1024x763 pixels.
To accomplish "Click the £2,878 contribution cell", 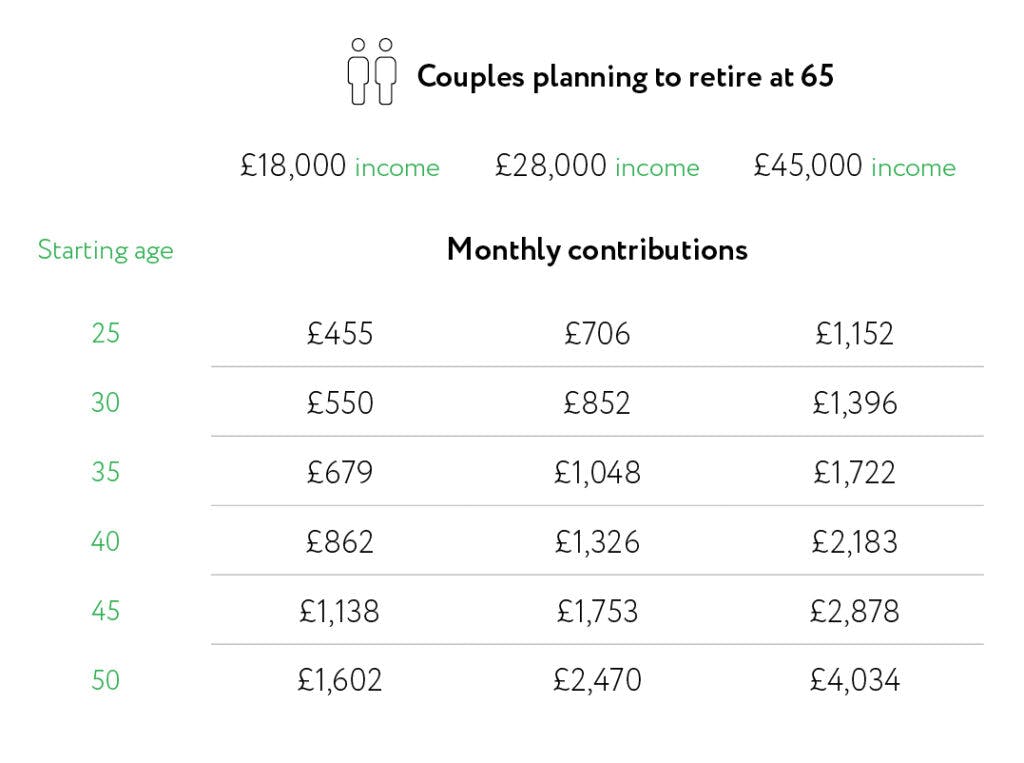I will click(854, 611).
